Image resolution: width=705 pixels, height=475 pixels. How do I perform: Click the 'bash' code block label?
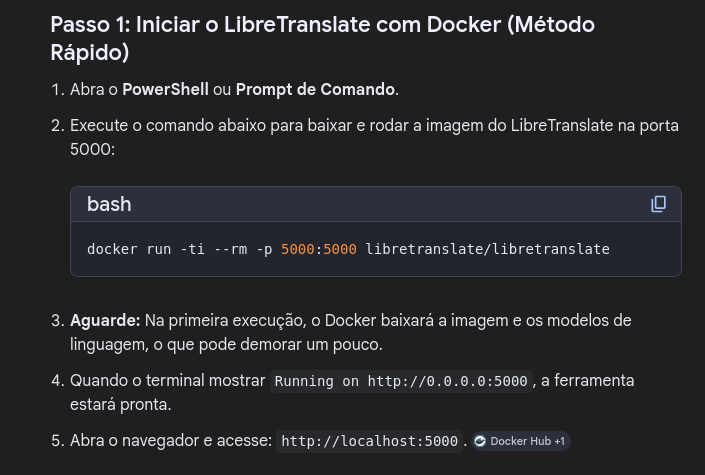point(109,204)
